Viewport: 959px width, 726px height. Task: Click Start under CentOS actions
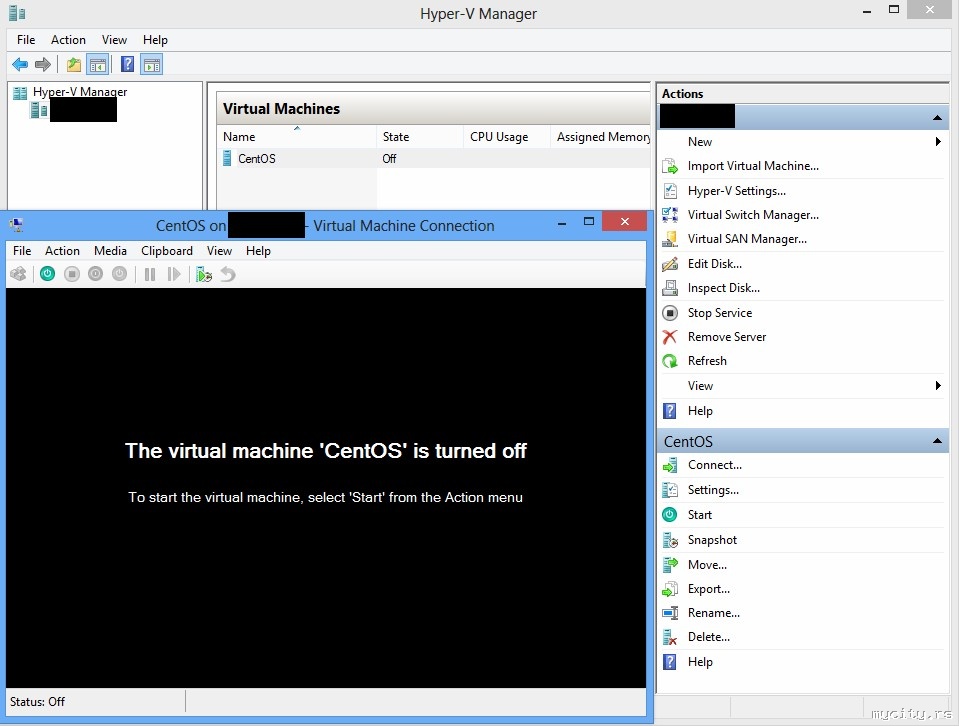click(699, 515)
